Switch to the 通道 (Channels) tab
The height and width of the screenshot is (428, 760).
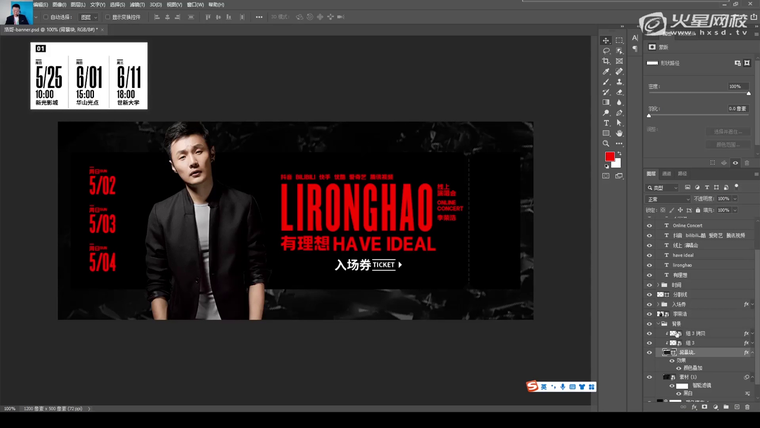pos(667,173)
